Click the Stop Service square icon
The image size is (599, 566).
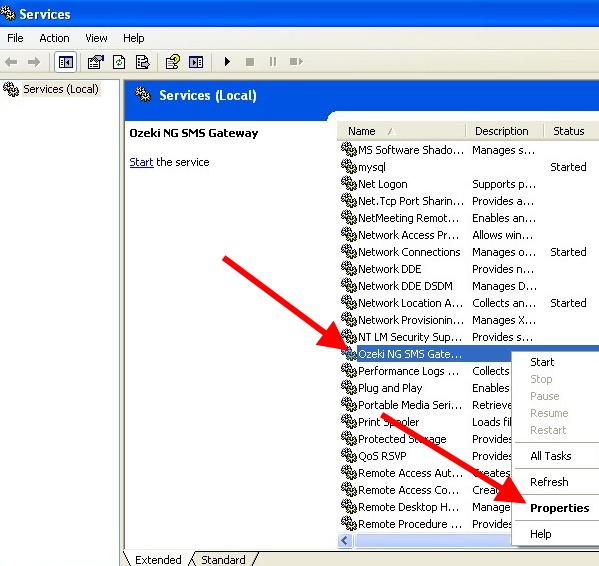[250, 62]
